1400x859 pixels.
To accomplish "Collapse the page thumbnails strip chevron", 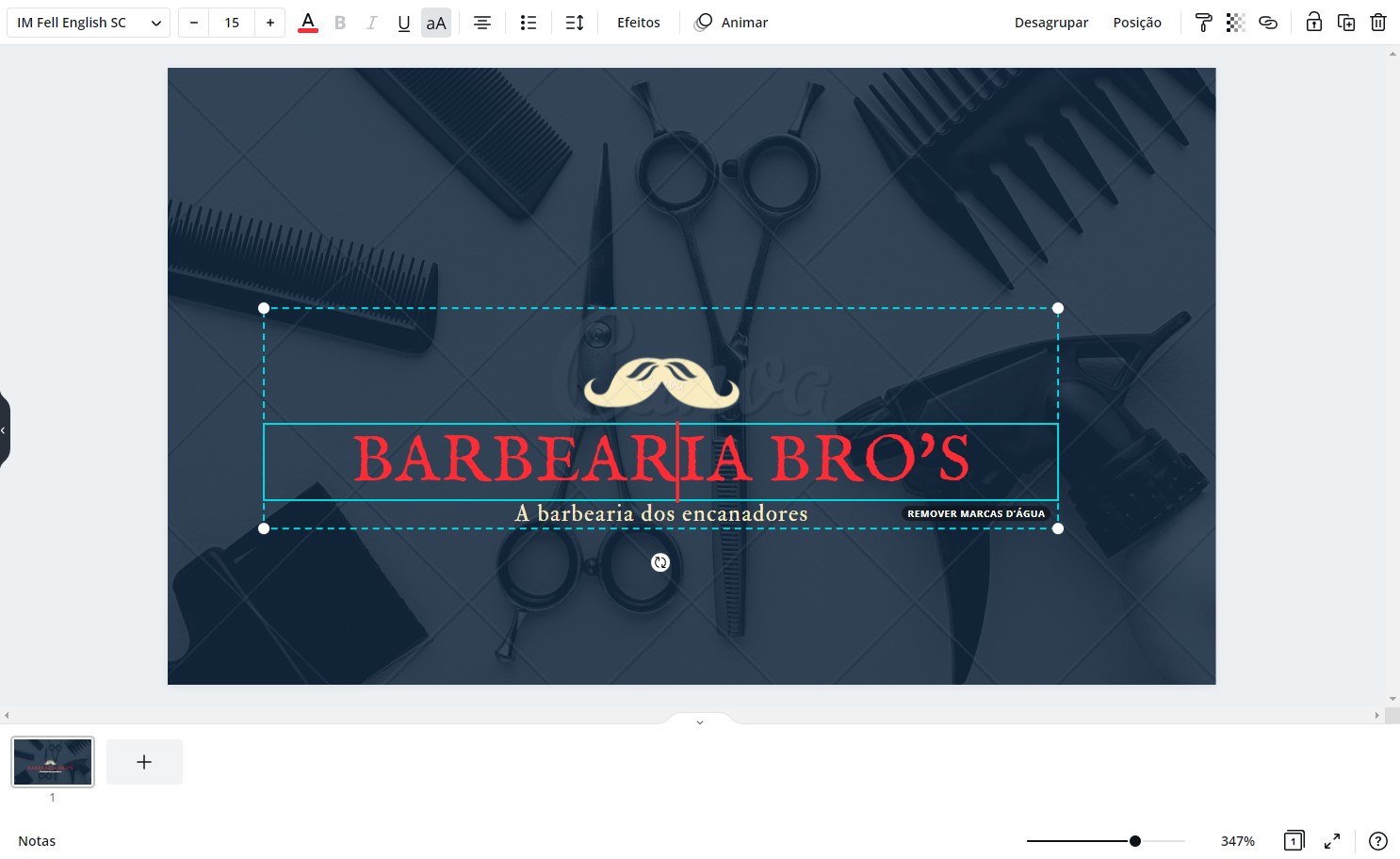I will pos(700,721).
